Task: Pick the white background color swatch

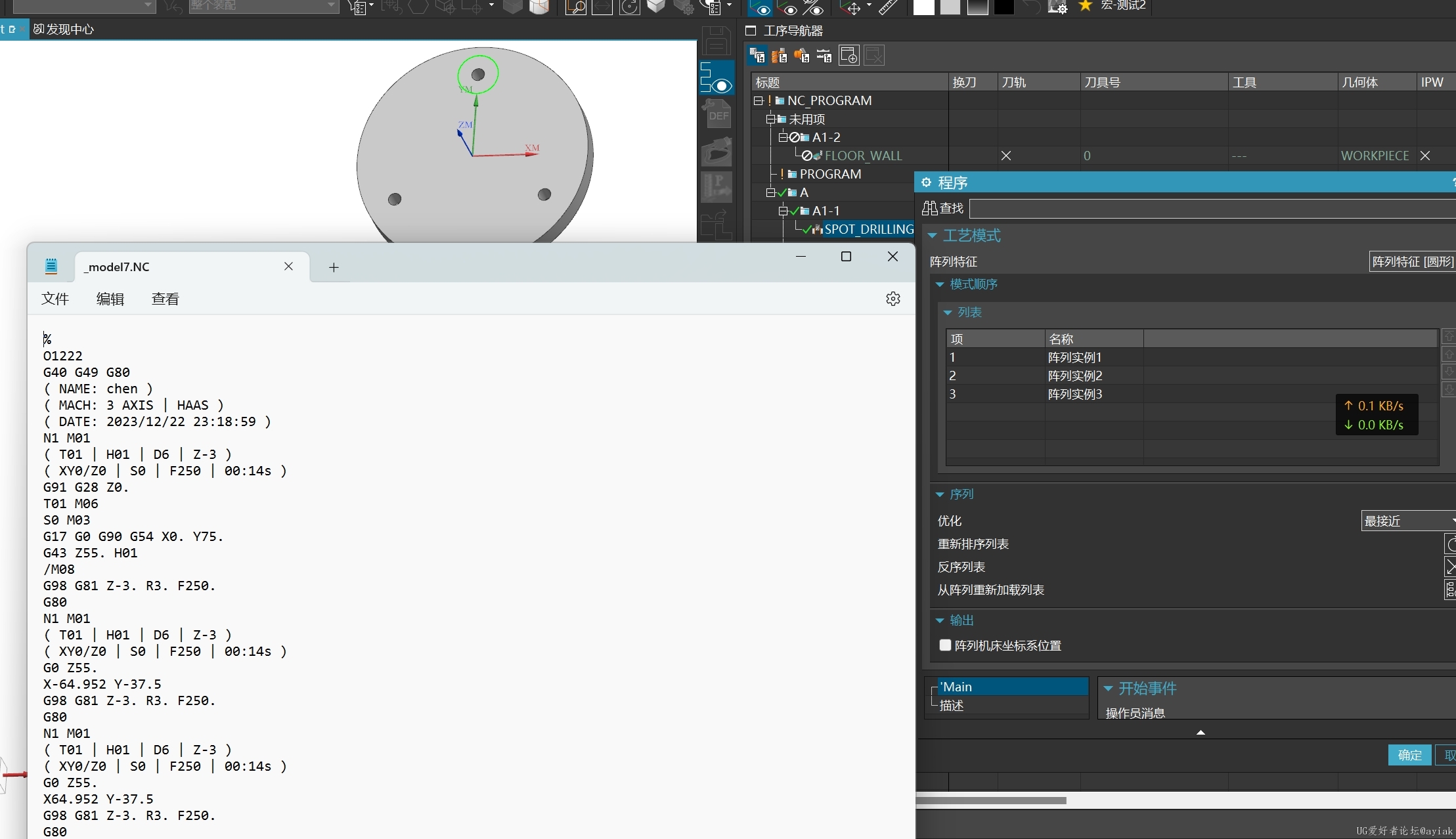Action: [x=923, y=7]
